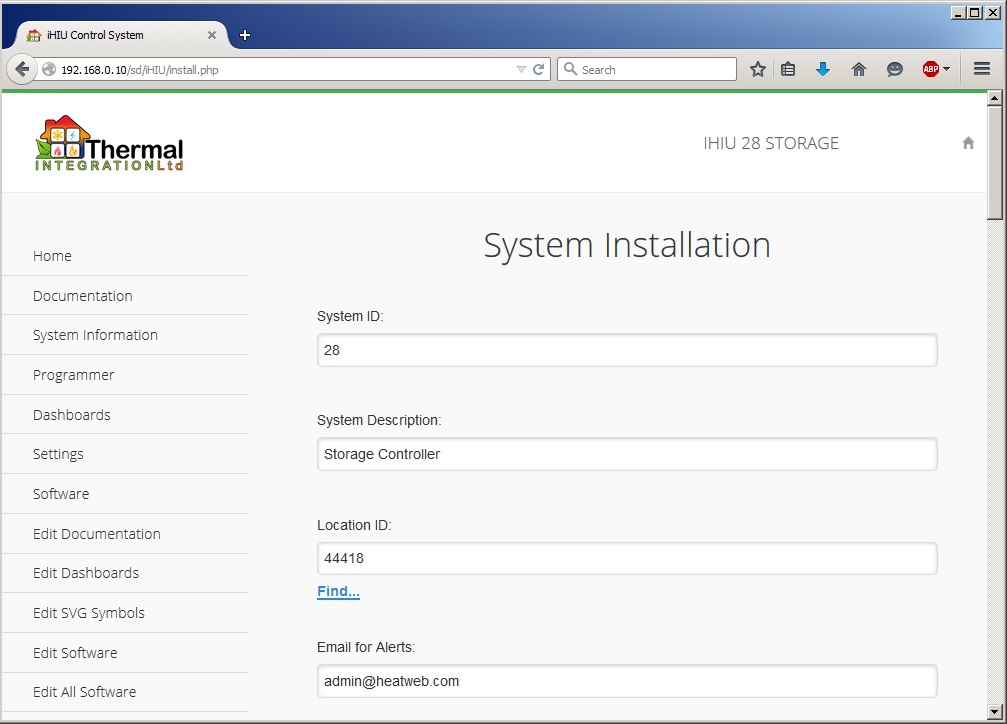1007x724 pixels.
Task: Open Edit Dashboards in the sidebar
Action: coord(86,573)
